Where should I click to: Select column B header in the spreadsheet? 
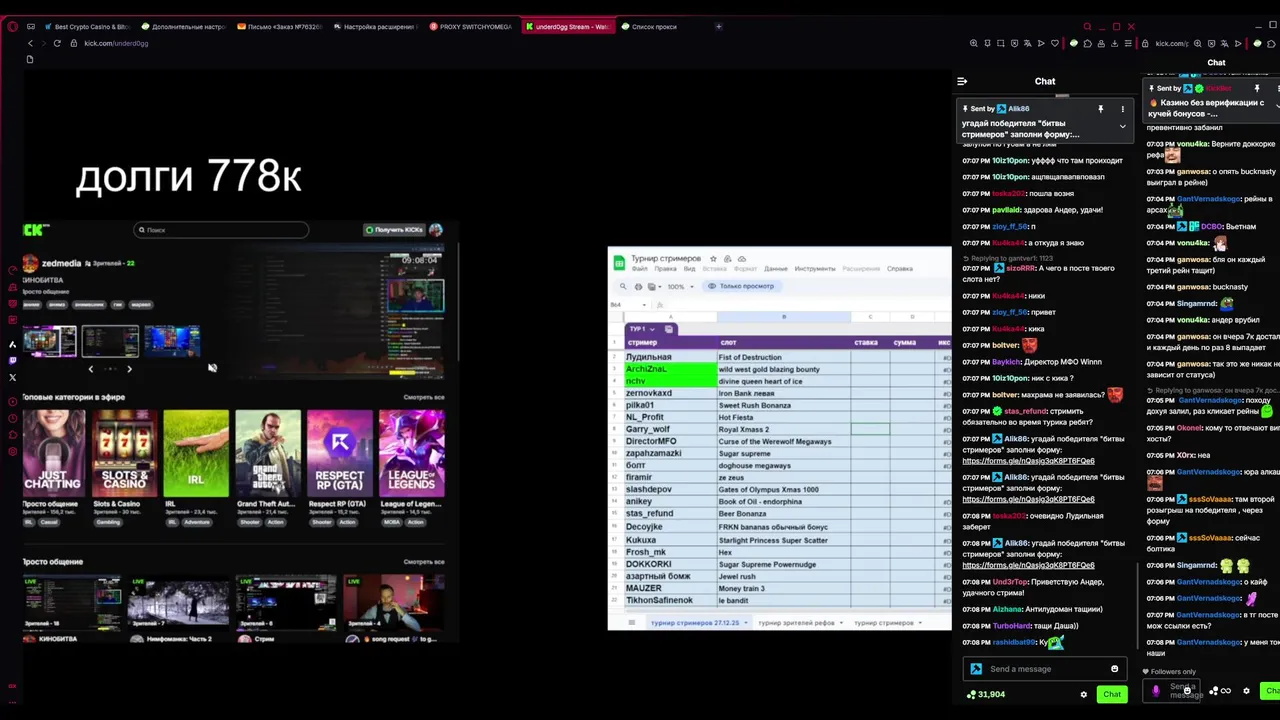coord(784,317)
